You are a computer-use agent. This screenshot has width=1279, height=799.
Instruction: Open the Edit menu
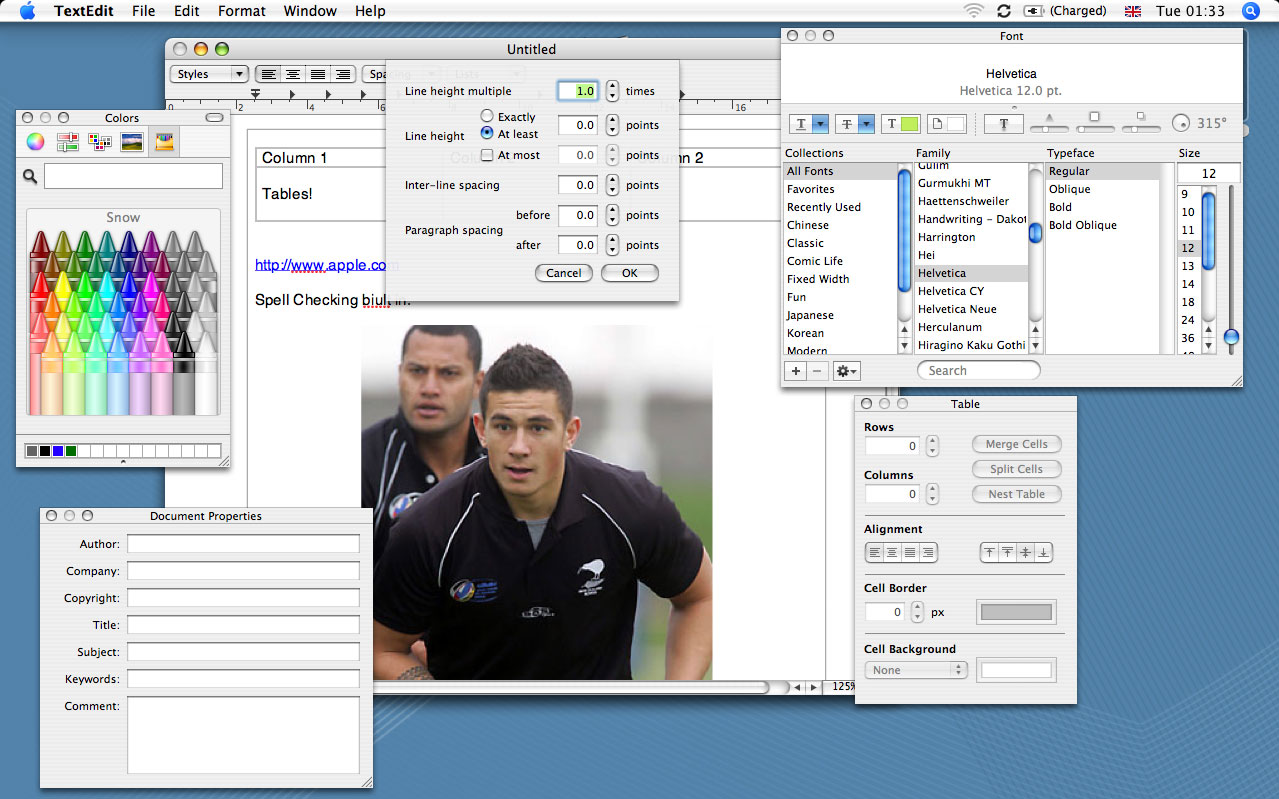click(x=186, y=11)
